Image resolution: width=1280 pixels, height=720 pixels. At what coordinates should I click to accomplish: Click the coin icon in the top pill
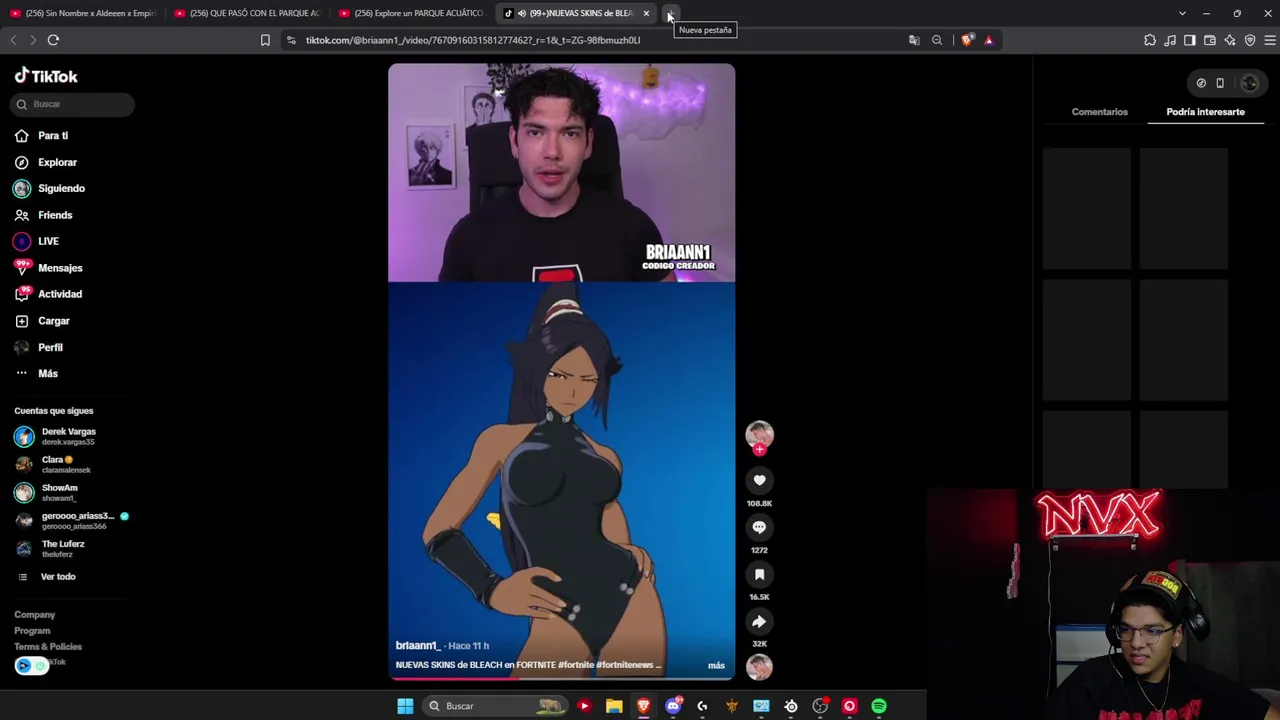pyautogui.click(x=1201, y=83)
